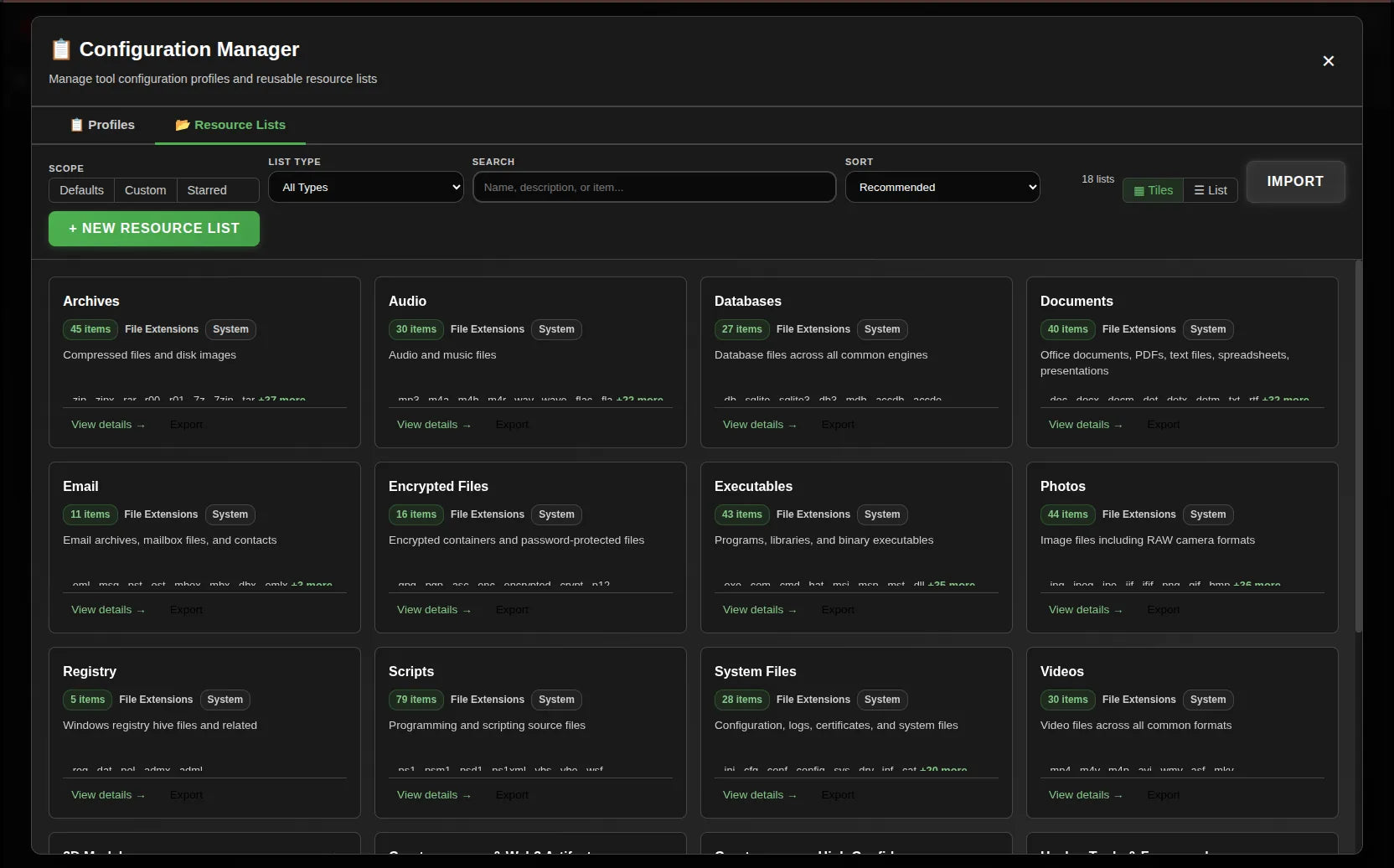Export the Audio list
Screen dimensions: 1394x868
[512, 425]
